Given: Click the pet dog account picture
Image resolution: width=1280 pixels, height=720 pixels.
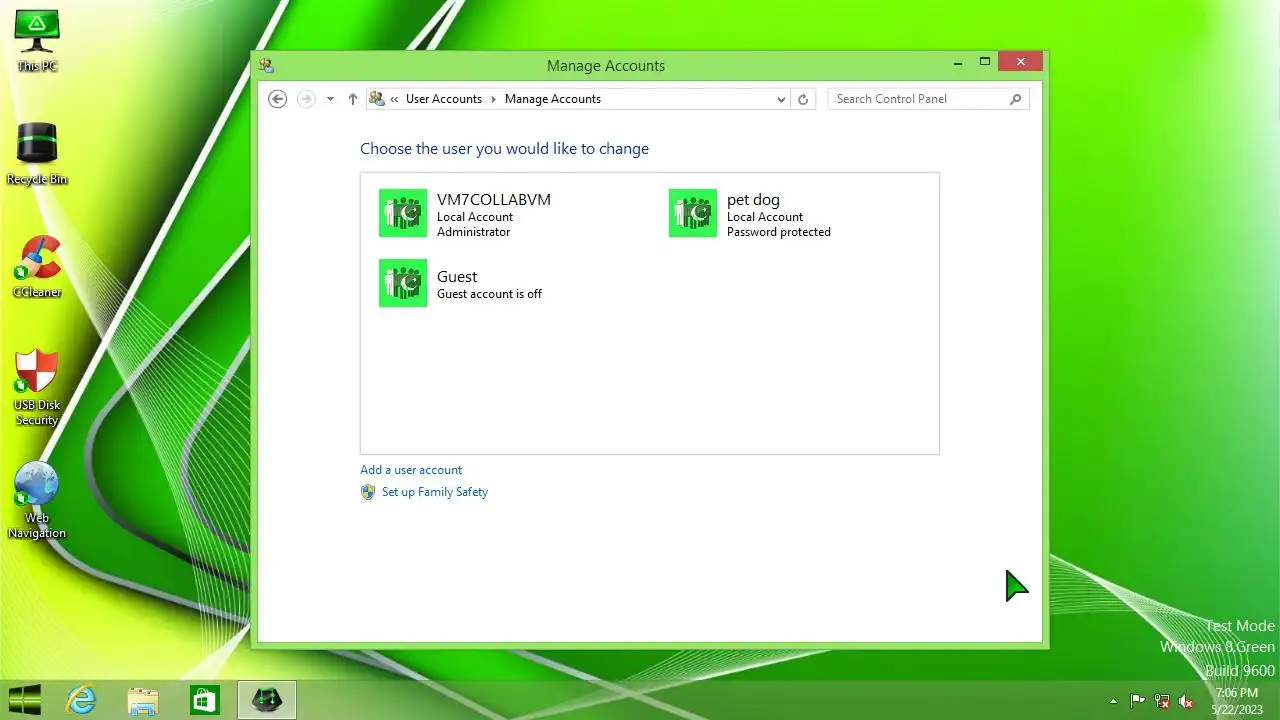Looking at the screenshot, I should tap(693, 213).
